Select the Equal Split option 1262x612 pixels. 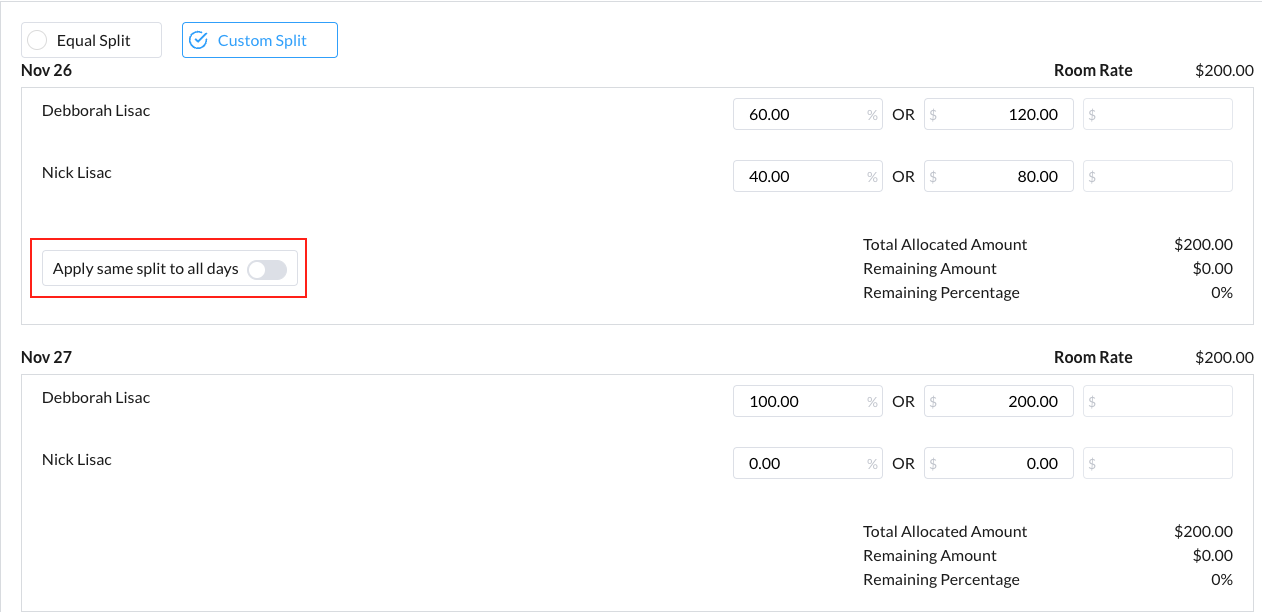pyautogui.click(x=91, y=41)
